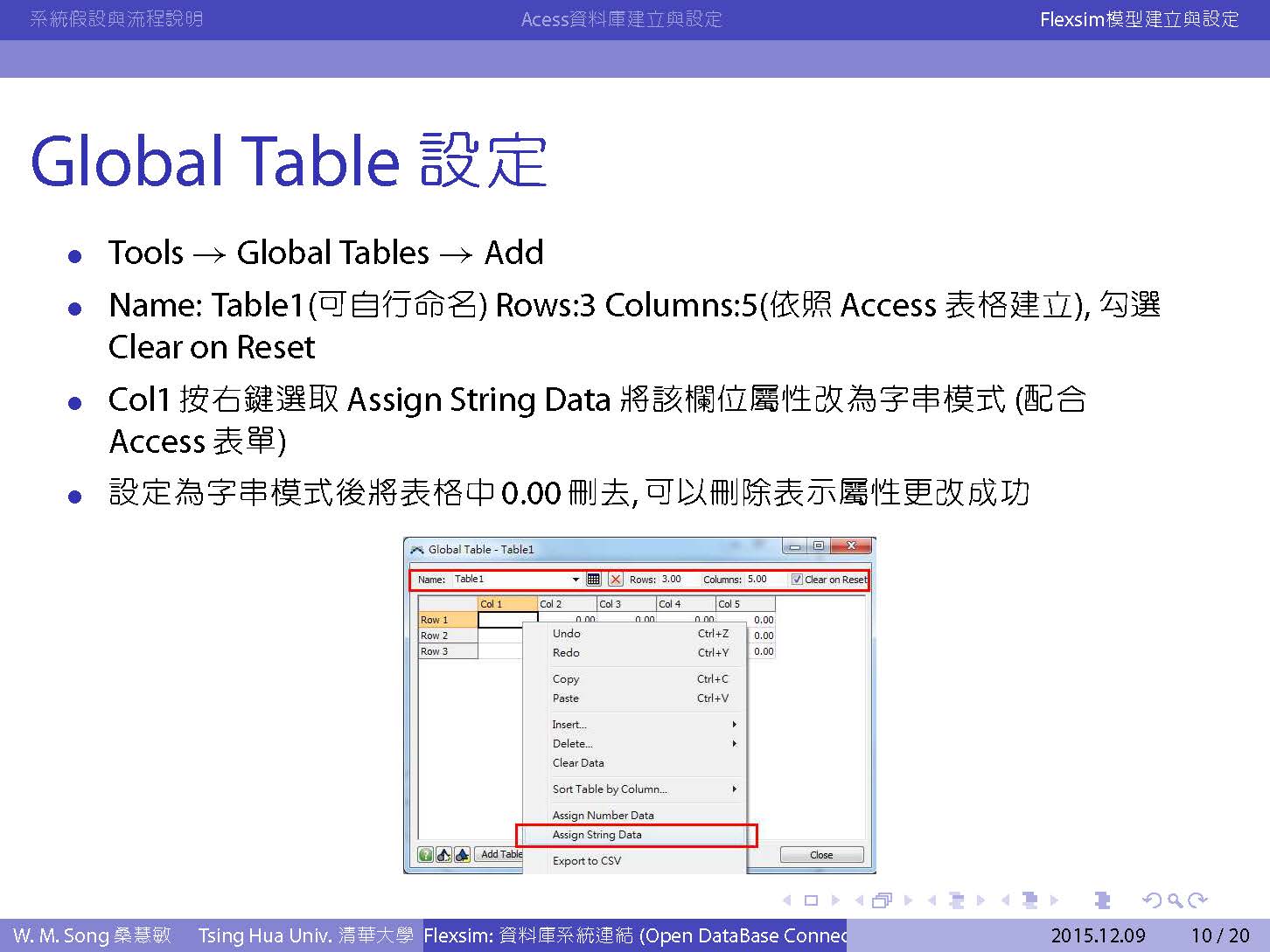Click the Rows value field
Image resolution: width=1270 pixels, height=952 pixels.
(x=677, y=580)
